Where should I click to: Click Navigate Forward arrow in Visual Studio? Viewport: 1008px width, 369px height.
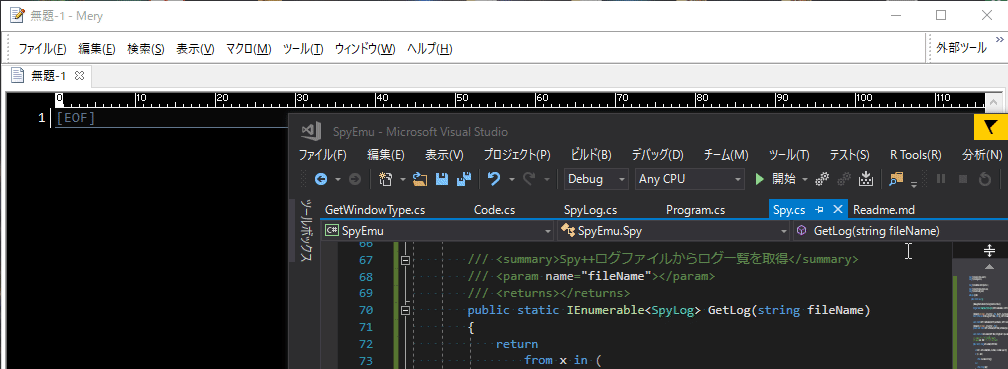coord(354,179)
